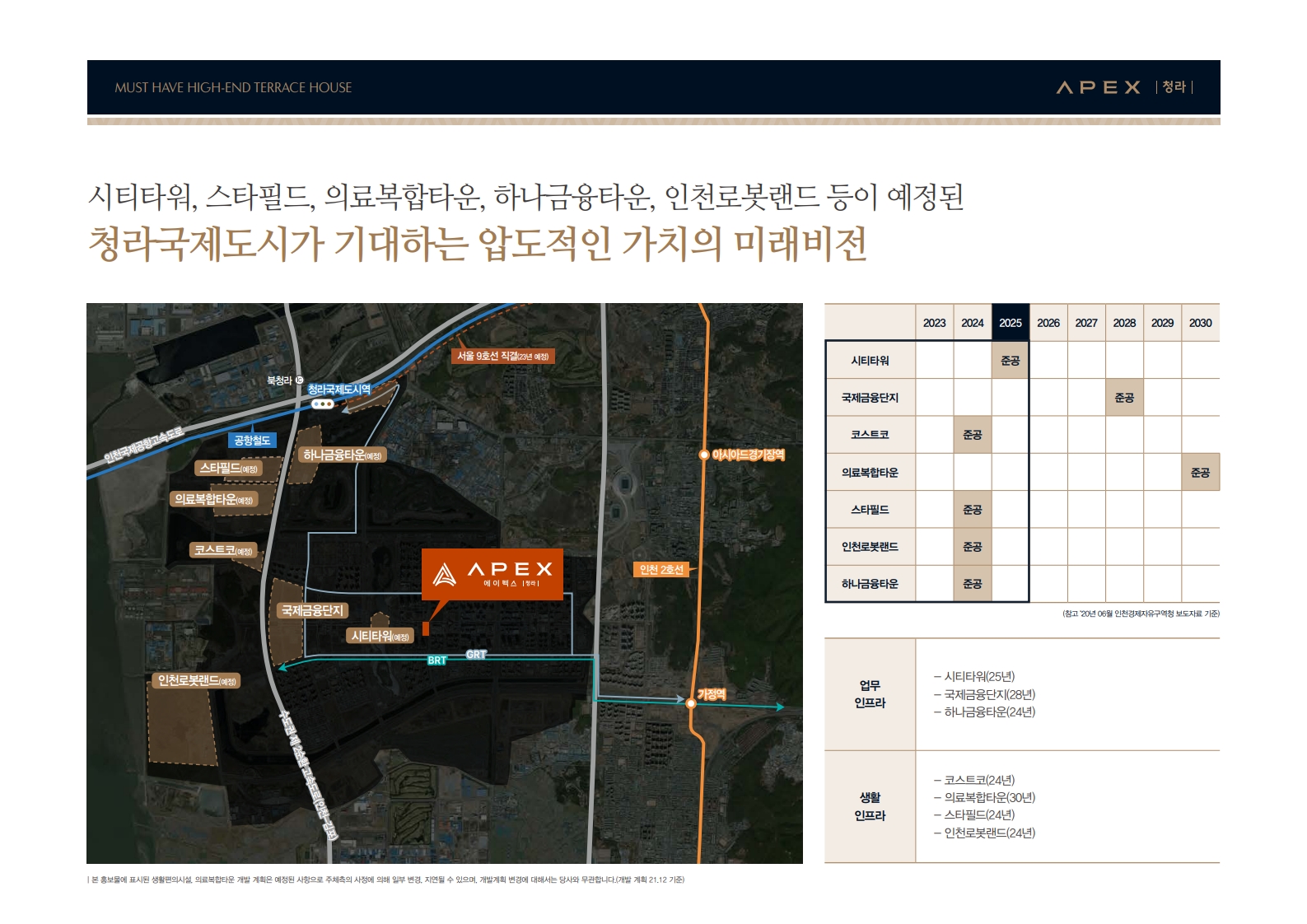Click the 서울 9호선 직결 map label

pyautogui.click(x=502, y=356)
